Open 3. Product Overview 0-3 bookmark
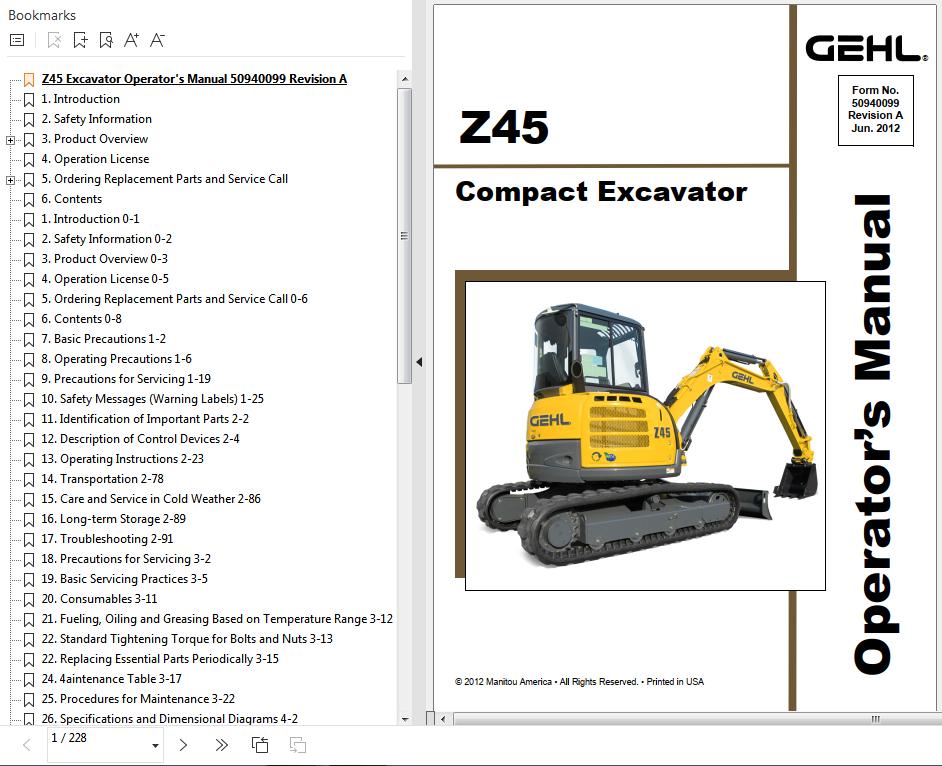Image resolution: width=942 pixels, height=766 pixels. (105, 259)
